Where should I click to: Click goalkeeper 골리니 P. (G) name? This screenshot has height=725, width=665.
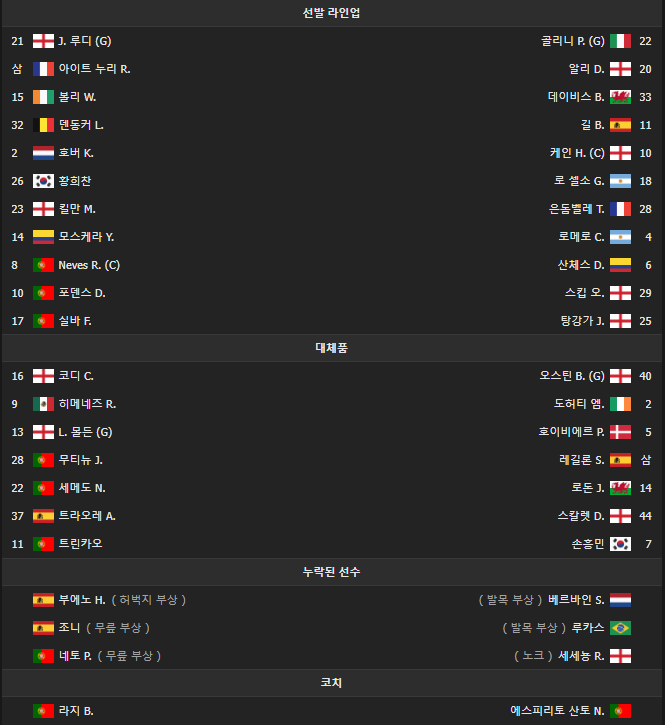click(x=572, y=41)
